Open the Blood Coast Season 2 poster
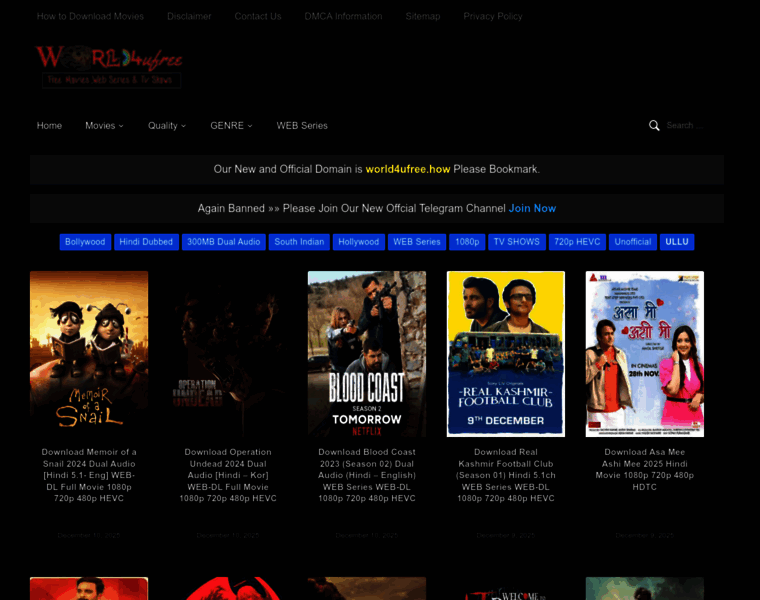The width and height of the screenshot is (760, 600). coord(366,353)
